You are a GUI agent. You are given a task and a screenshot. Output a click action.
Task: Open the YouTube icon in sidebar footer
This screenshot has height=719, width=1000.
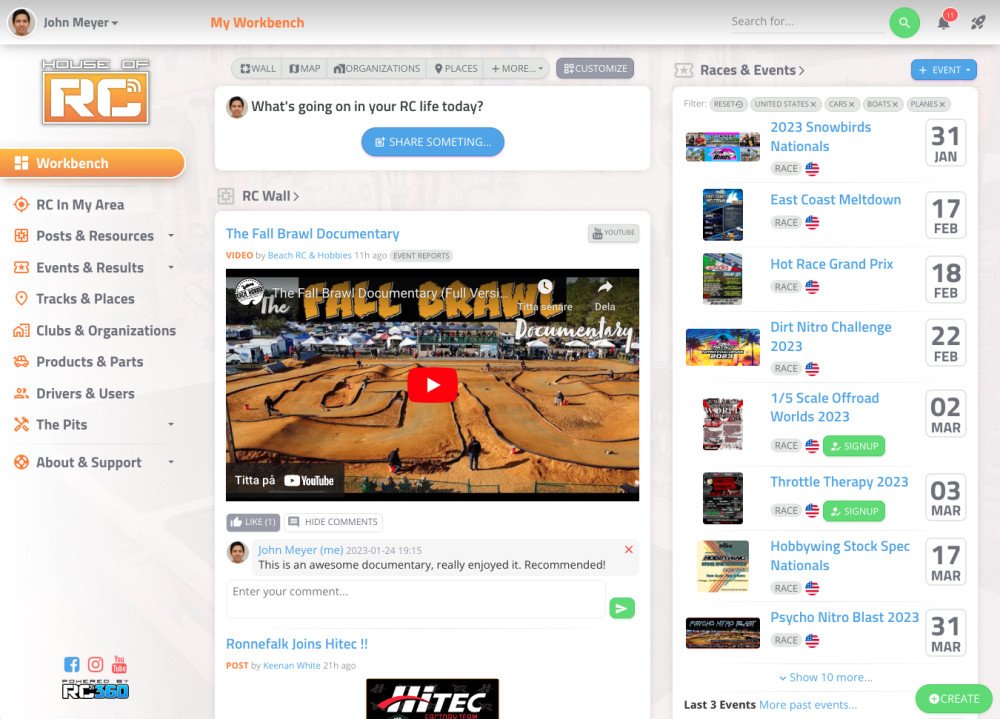click(119, 664)
